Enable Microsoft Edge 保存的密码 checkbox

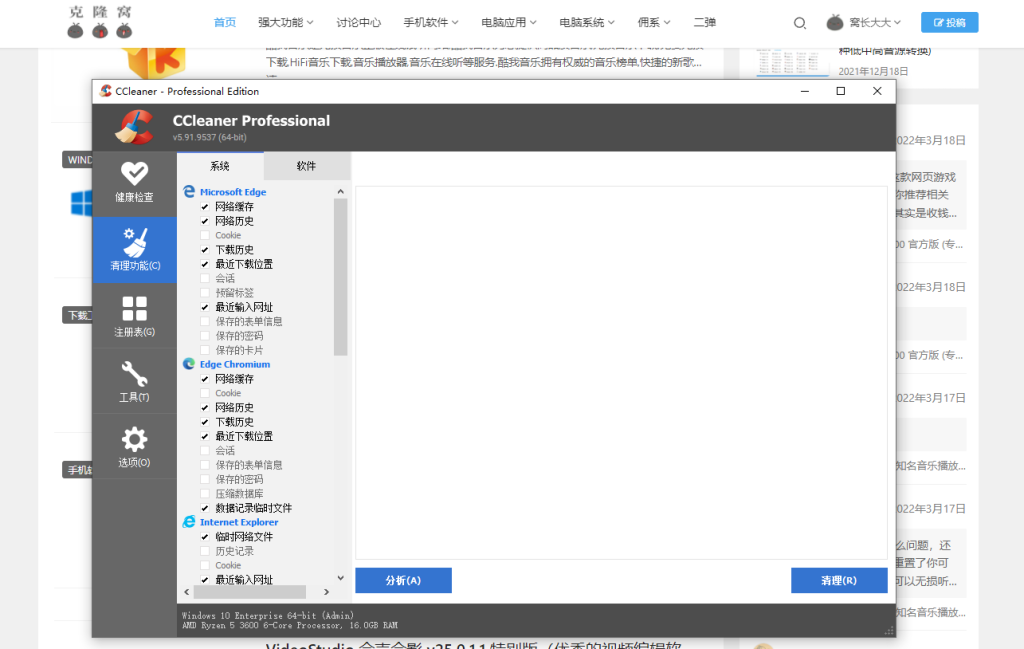(204, 336)
